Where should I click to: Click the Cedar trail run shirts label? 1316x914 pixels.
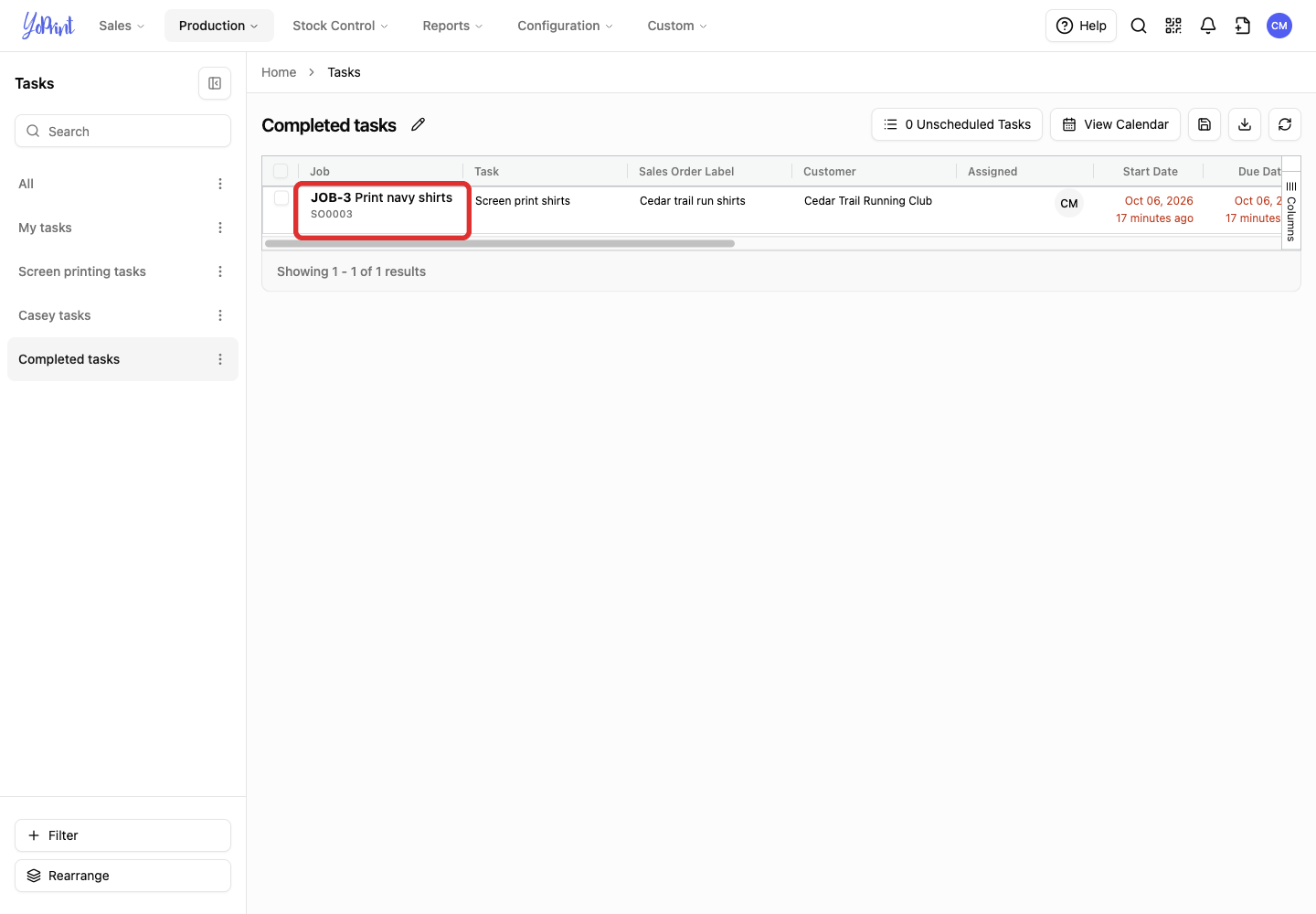point(693,201)
